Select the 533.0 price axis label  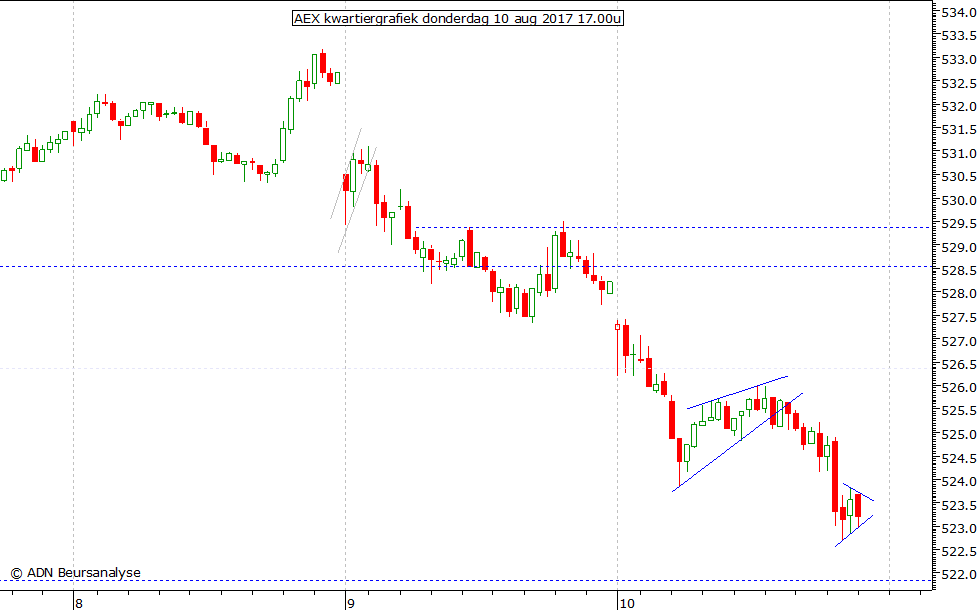(959, 59)
